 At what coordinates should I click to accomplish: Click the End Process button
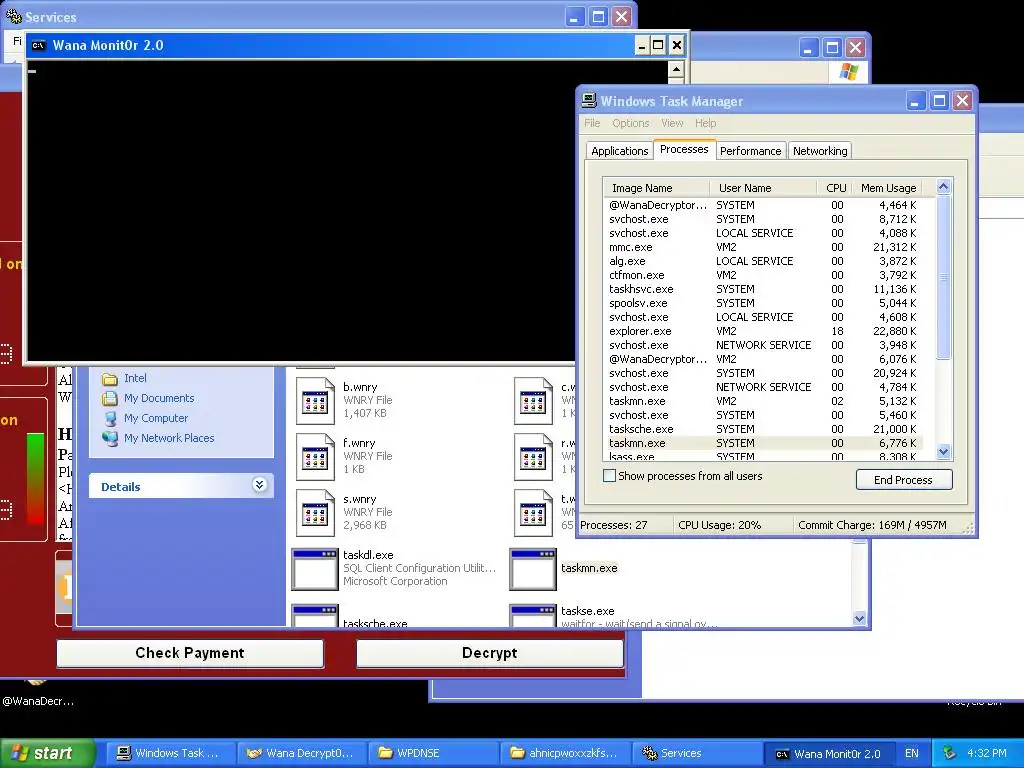point(904,480)
